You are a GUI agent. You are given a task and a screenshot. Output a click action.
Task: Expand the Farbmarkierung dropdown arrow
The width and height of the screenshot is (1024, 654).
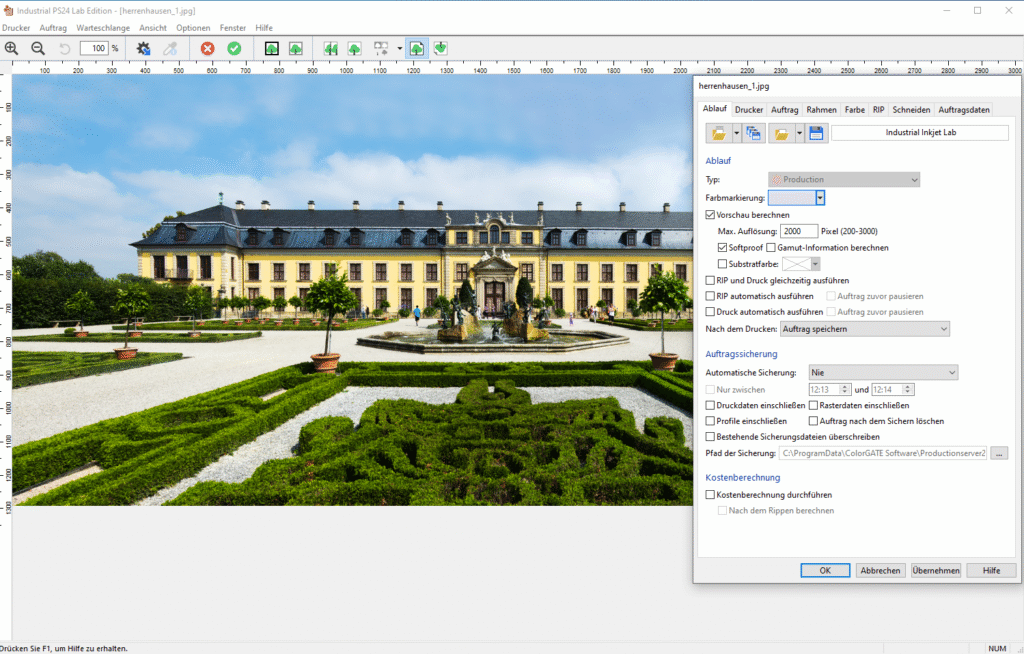coord(820,198)
